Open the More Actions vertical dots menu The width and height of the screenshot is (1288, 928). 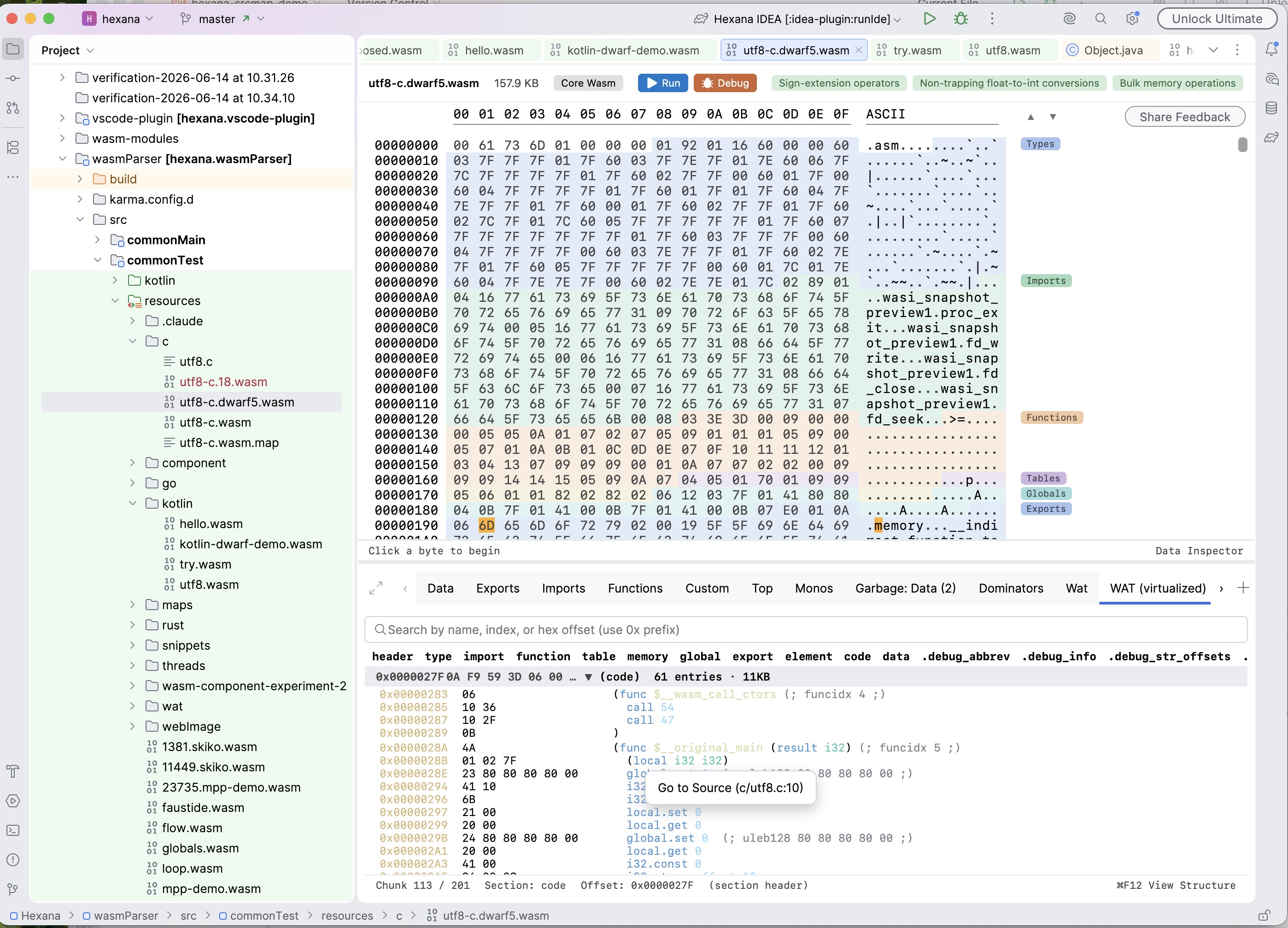(992, 19)
